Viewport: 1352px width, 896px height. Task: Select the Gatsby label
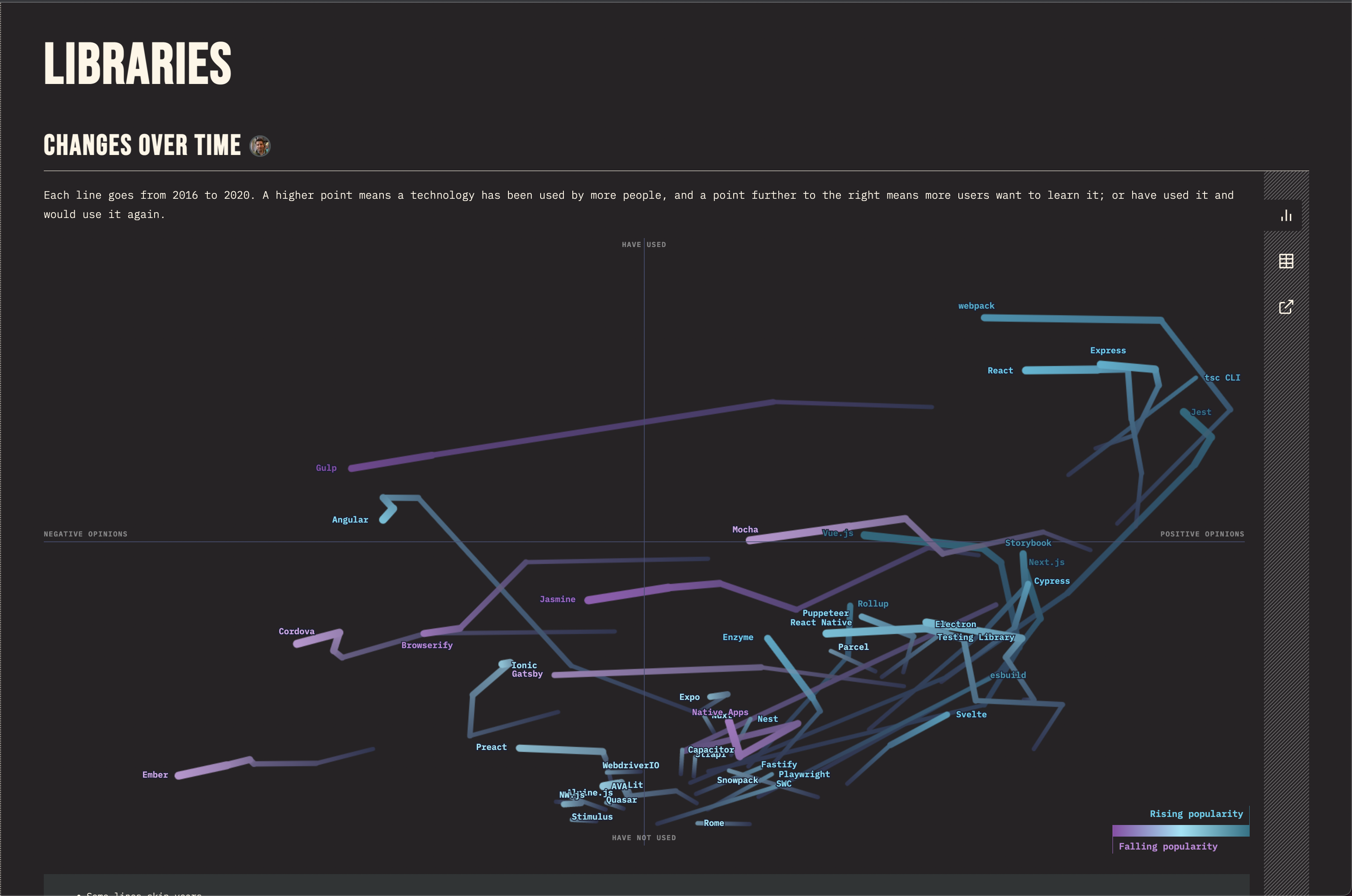527,674
